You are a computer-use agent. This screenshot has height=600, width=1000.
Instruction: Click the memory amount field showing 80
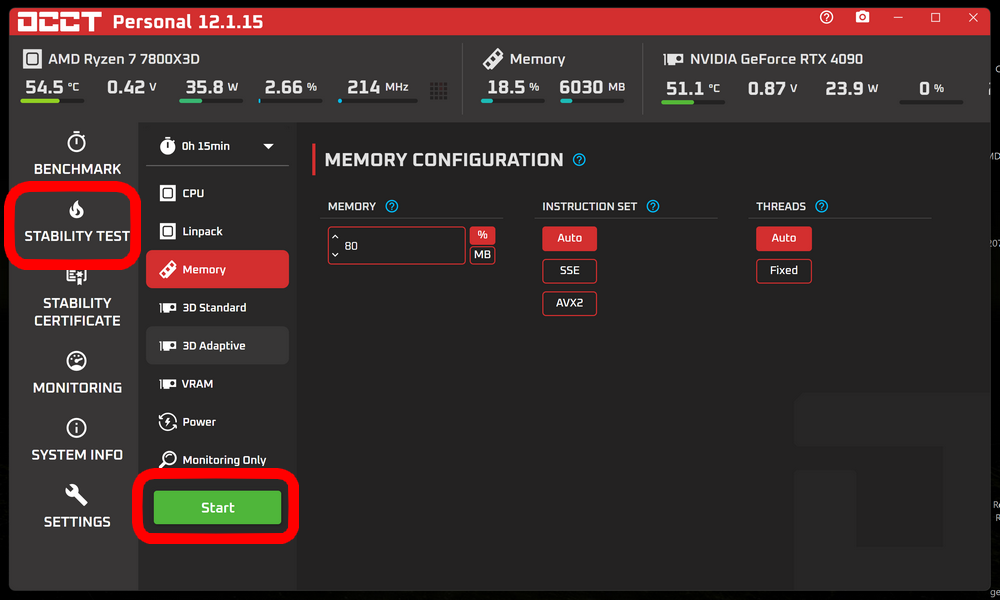point(397,245)
